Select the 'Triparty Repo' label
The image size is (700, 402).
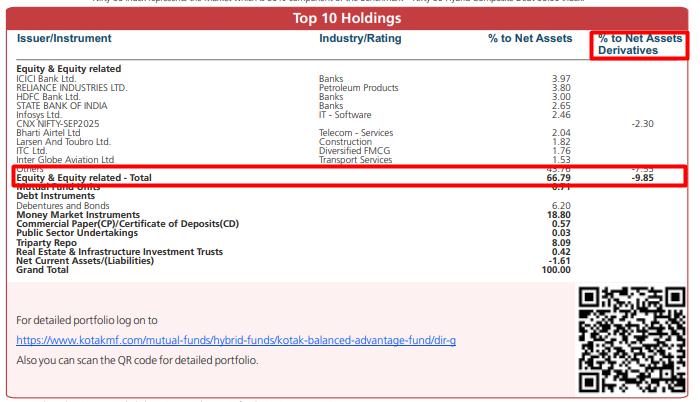(46, 243)
